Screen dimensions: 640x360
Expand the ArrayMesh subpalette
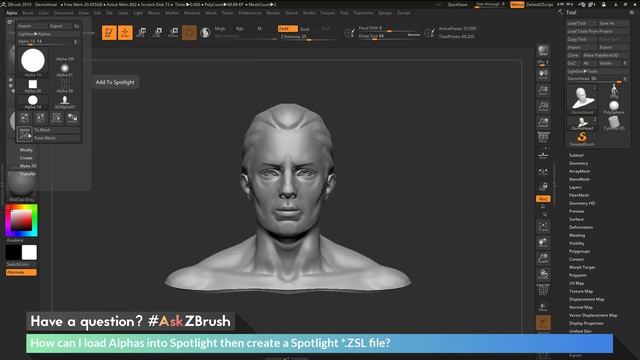pyautogui.click(x=579, y=171)
